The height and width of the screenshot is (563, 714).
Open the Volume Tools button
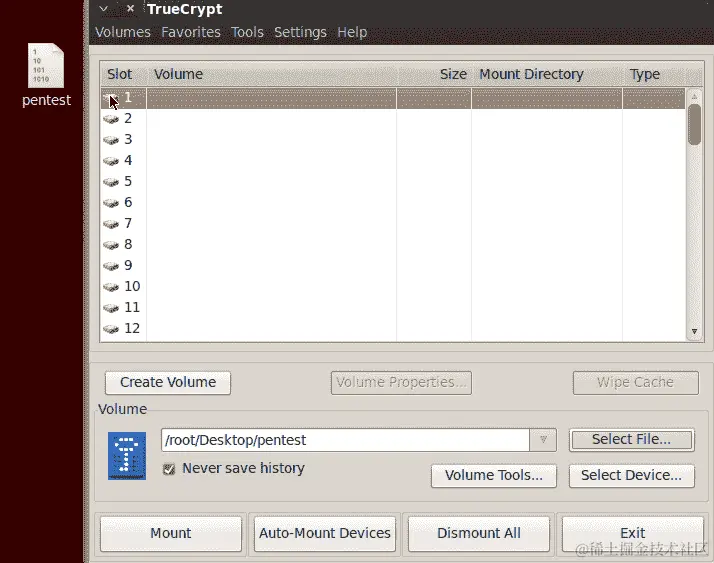tap(494, 476)
